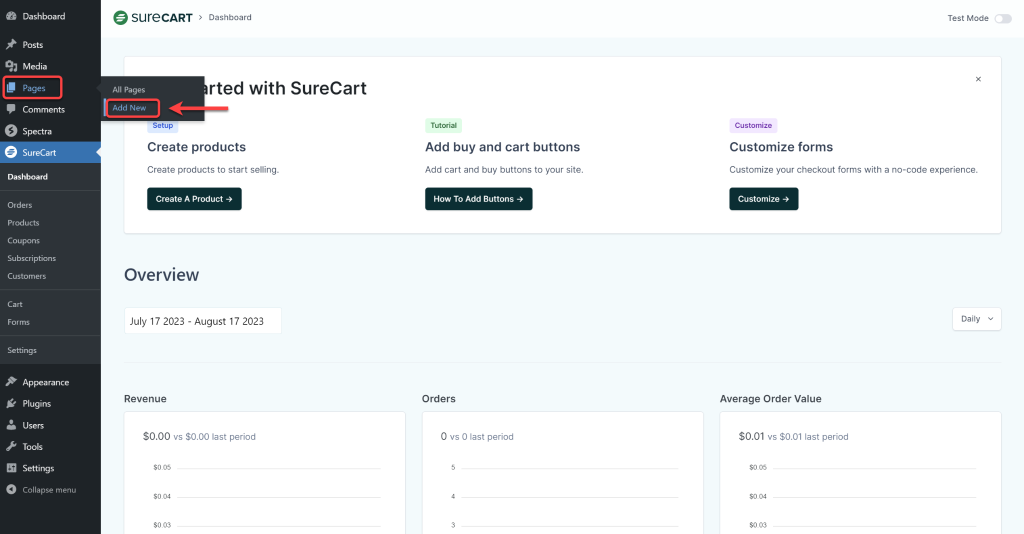Click the Media icon in sidebar
Screen dimensions: 1024x534
(11, 66)
